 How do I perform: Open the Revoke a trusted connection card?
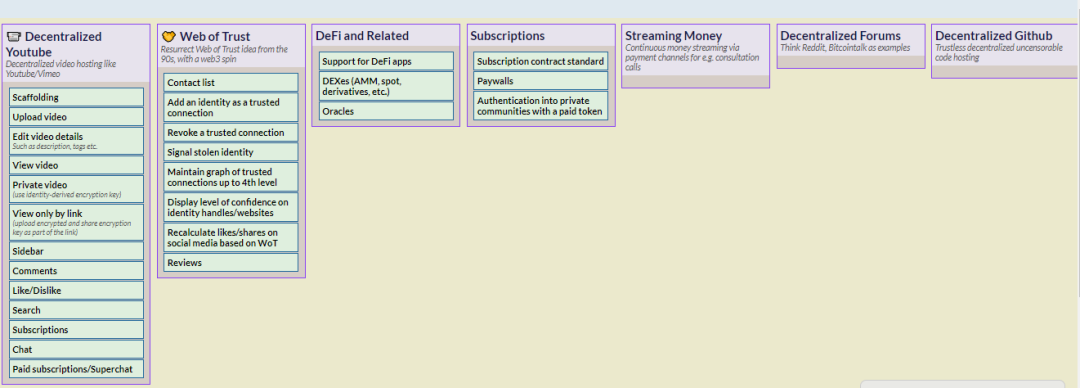tap(231, 132)
